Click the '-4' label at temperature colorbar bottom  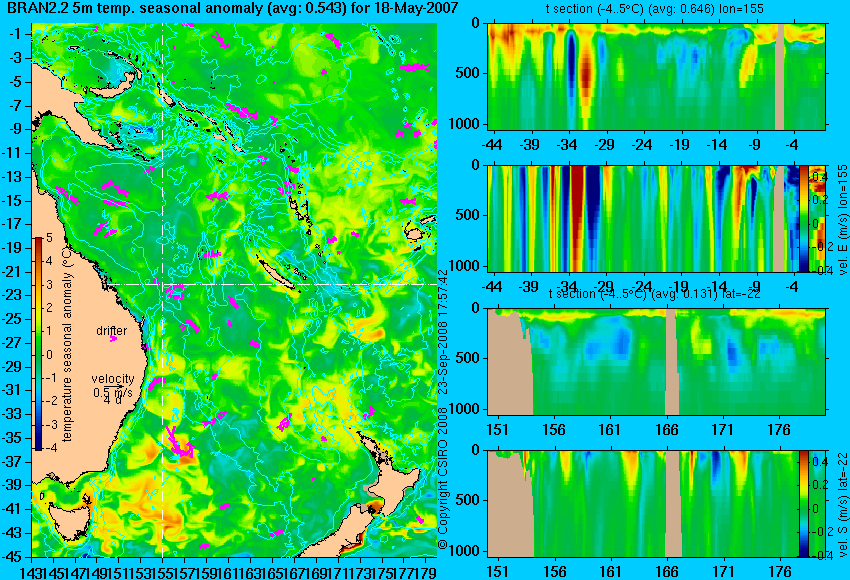[x=50, y=448]
